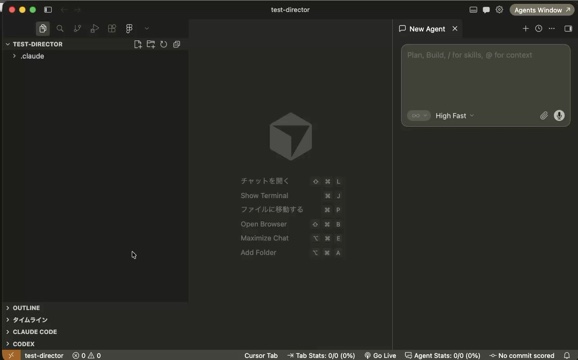
Task: Toggle the chat pane icon in title bar
Action: 486,10
